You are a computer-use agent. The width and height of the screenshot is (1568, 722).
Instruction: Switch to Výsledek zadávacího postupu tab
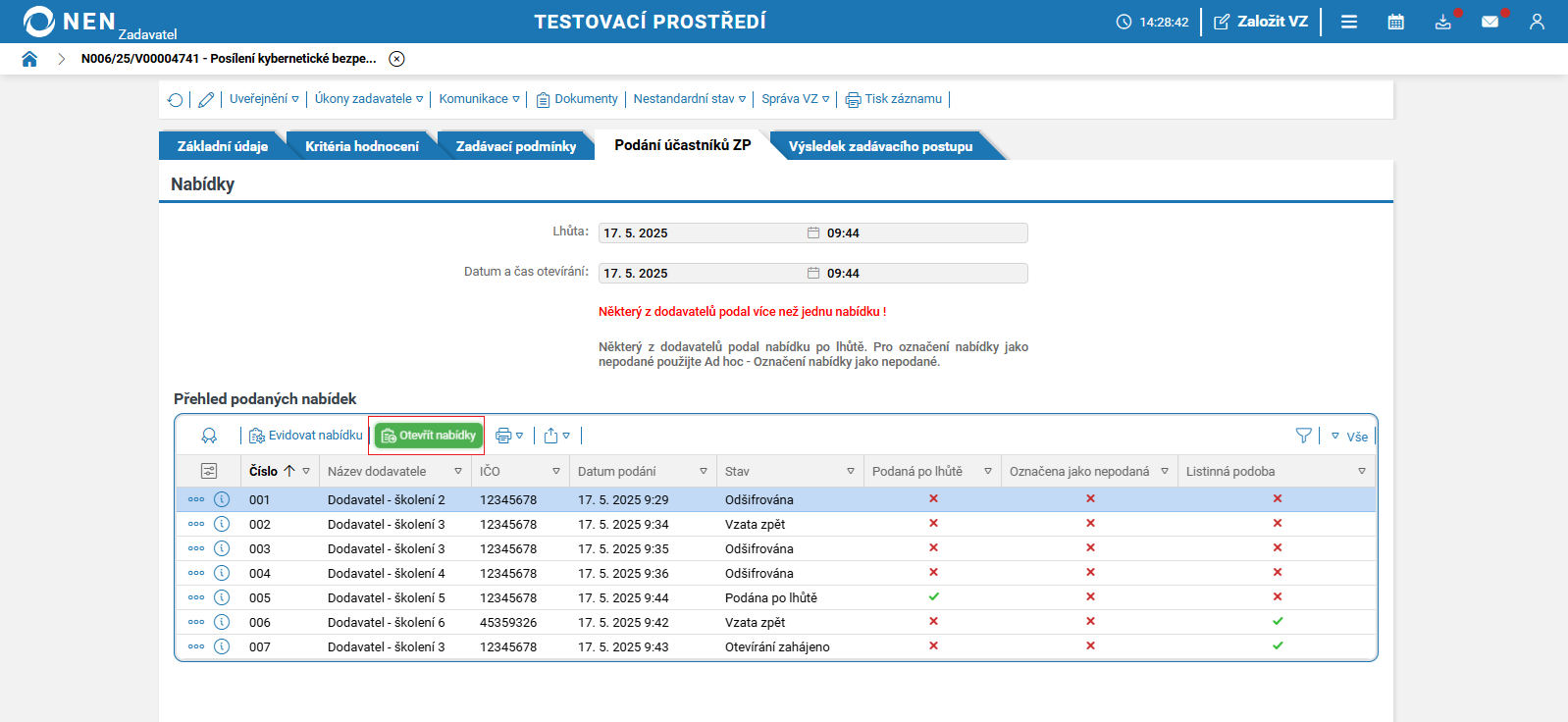click(881, 146)
